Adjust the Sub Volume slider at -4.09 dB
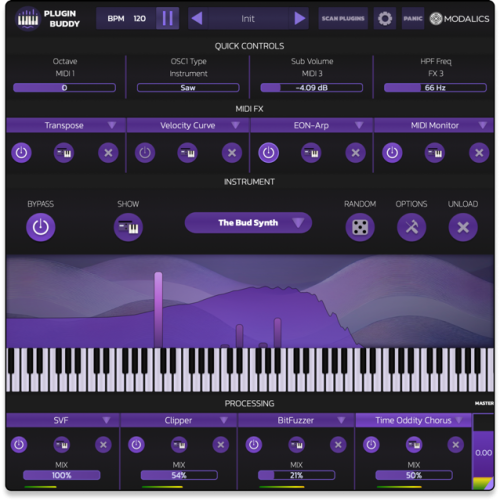Viewport: 500px width, 501px height. coord(312,88)
